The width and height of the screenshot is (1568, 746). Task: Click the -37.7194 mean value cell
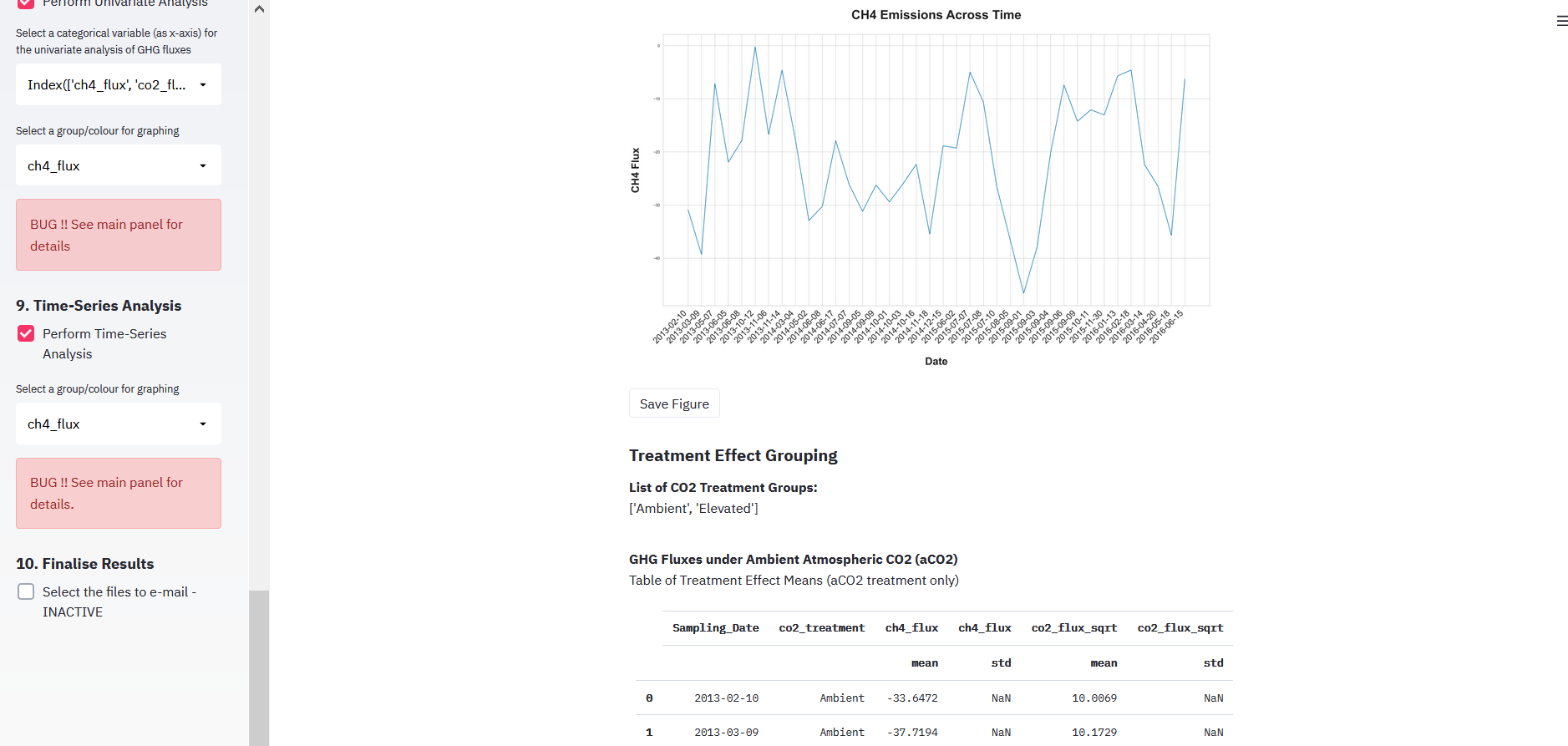911,733
